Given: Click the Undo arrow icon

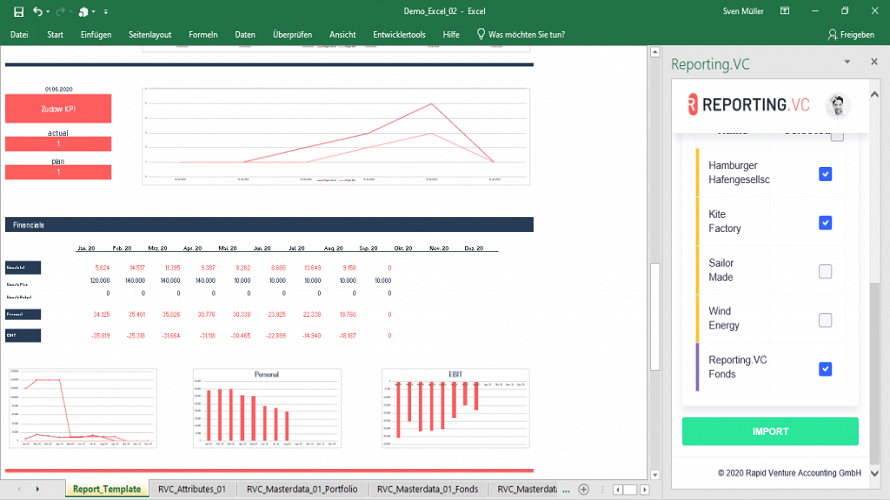Looking at the screenshot, I should (37, 11).
